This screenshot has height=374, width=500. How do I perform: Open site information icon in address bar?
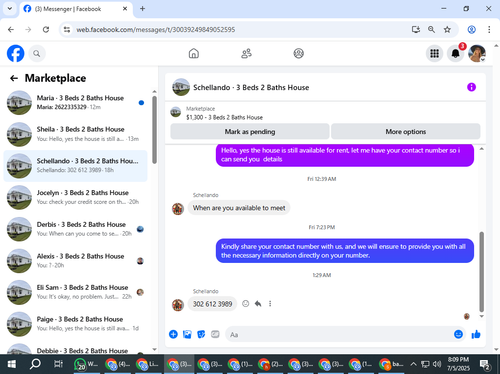(x=67, y=30)
